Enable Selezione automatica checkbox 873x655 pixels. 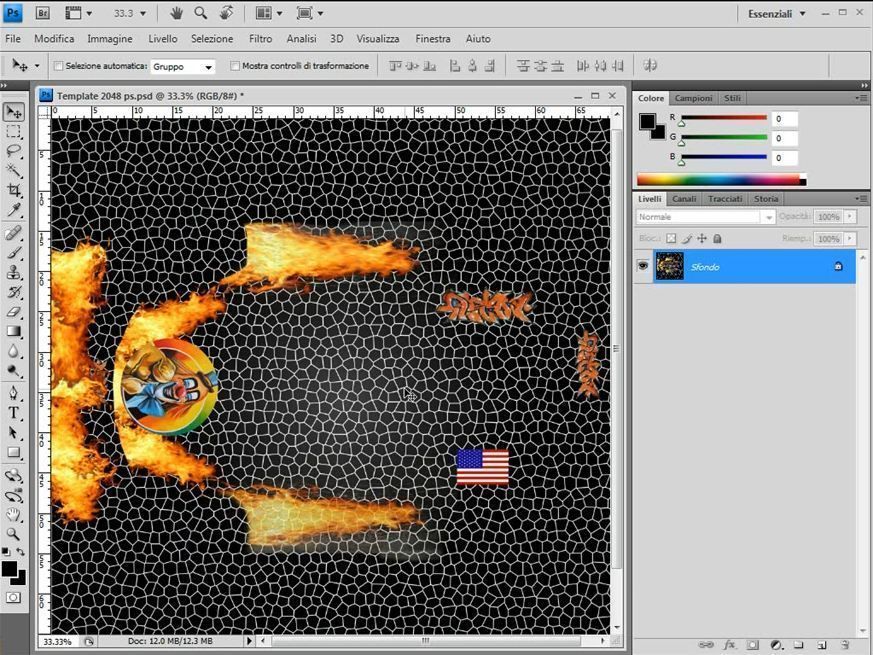(58, 66)
